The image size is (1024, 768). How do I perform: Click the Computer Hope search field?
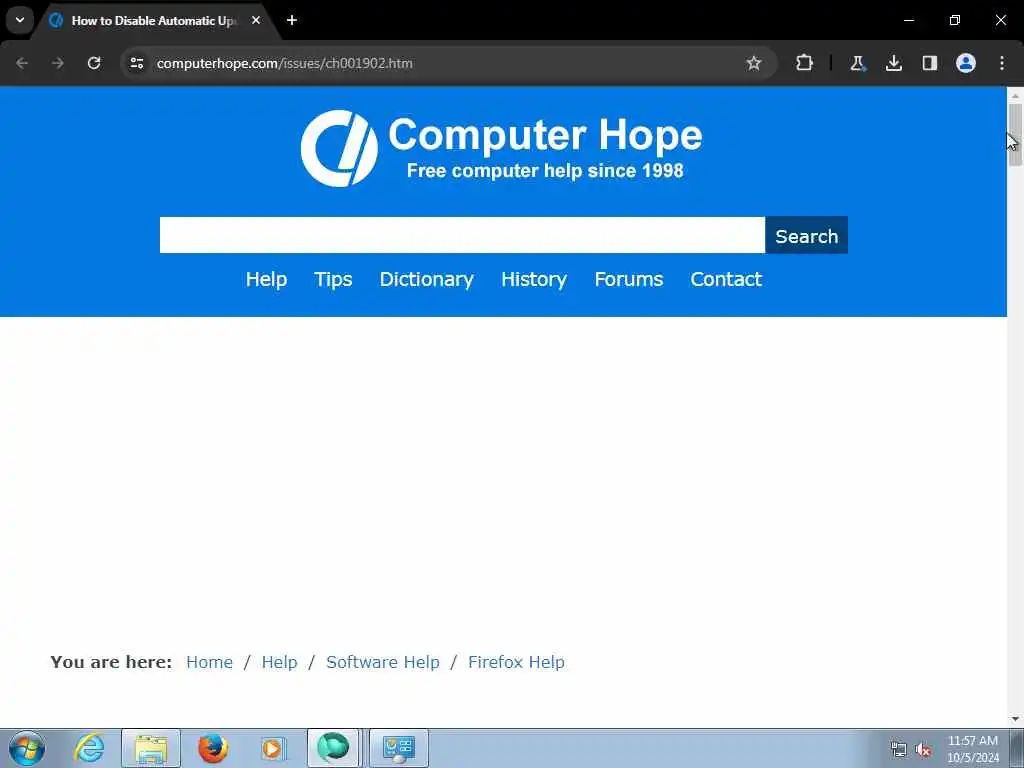point(462,235)
